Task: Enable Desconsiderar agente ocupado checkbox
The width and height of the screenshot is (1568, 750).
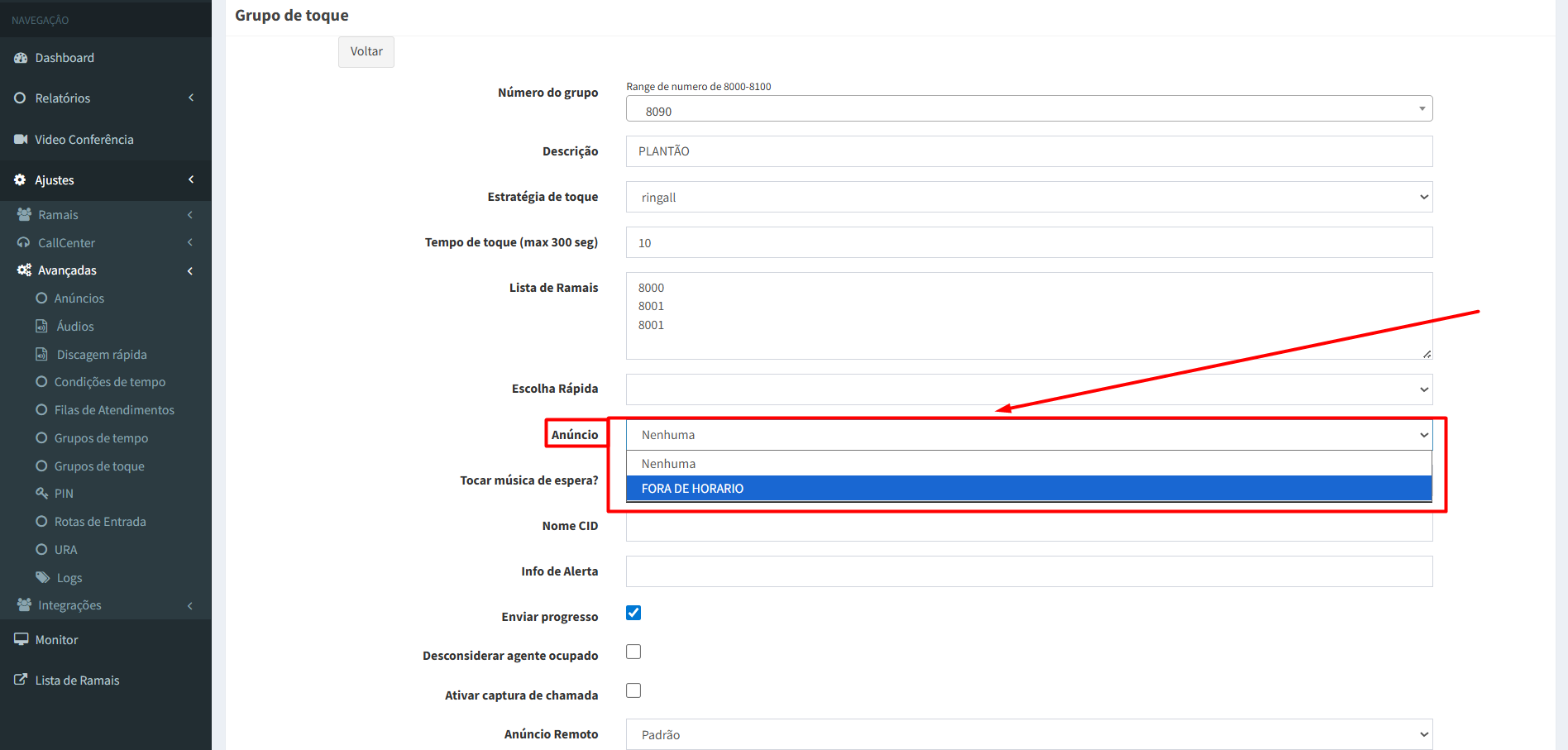Action: (x=633, y=652)
